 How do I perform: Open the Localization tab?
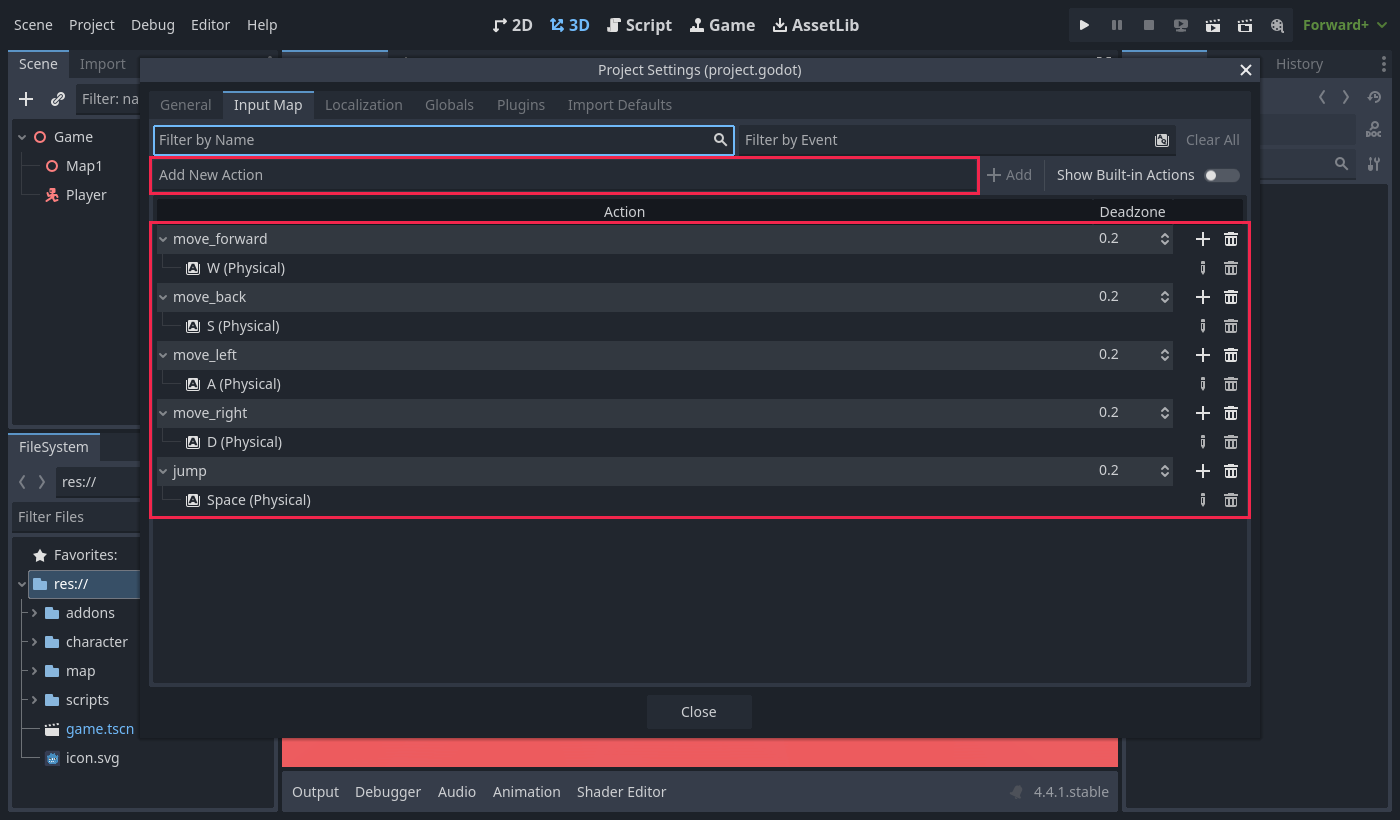(x=364, y=105)
